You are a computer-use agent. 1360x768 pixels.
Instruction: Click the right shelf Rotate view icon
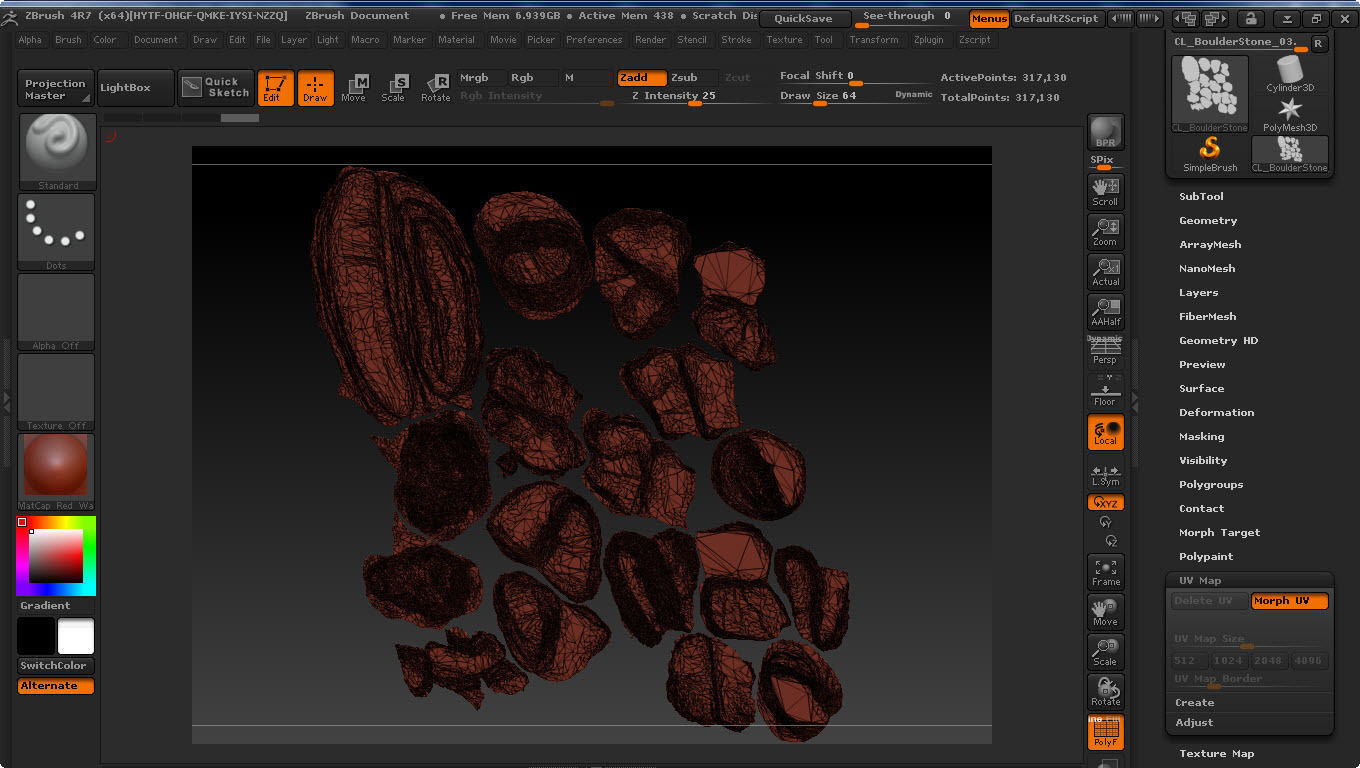[x=1105, y=692]
